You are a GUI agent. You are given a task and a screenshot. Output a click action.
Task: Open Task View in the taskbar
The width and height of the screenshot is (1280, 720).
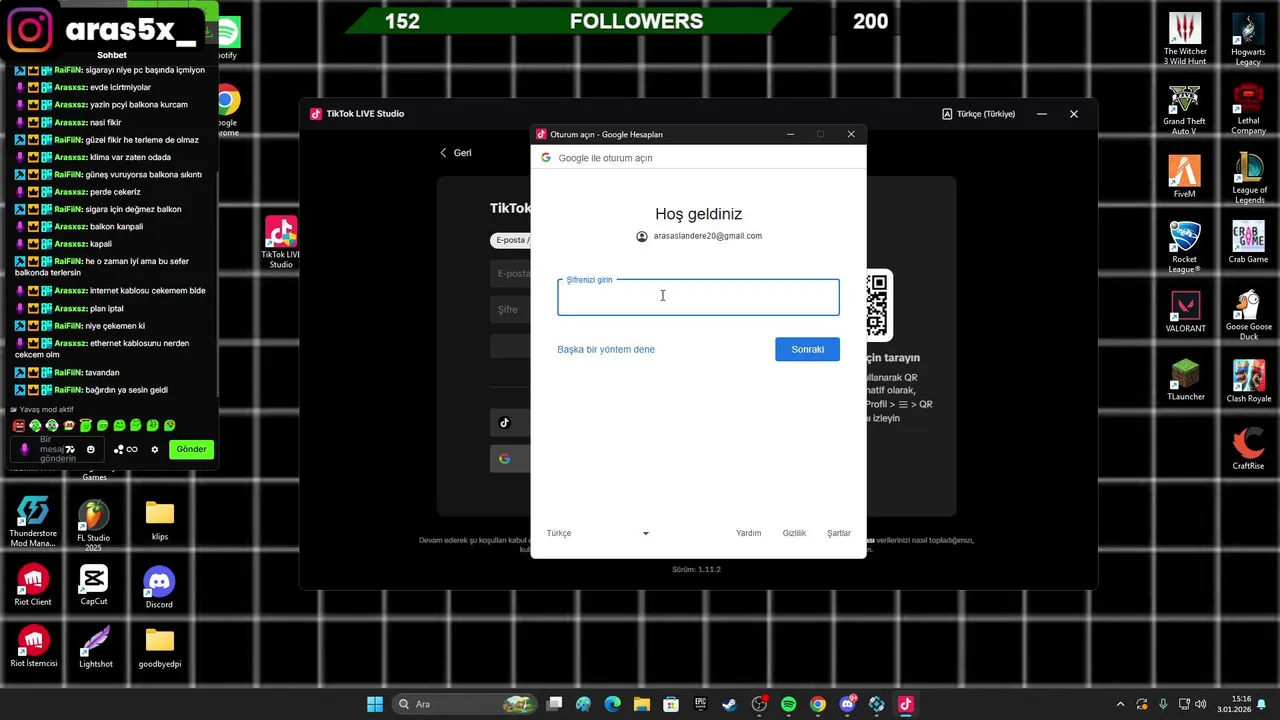(555, 704)
